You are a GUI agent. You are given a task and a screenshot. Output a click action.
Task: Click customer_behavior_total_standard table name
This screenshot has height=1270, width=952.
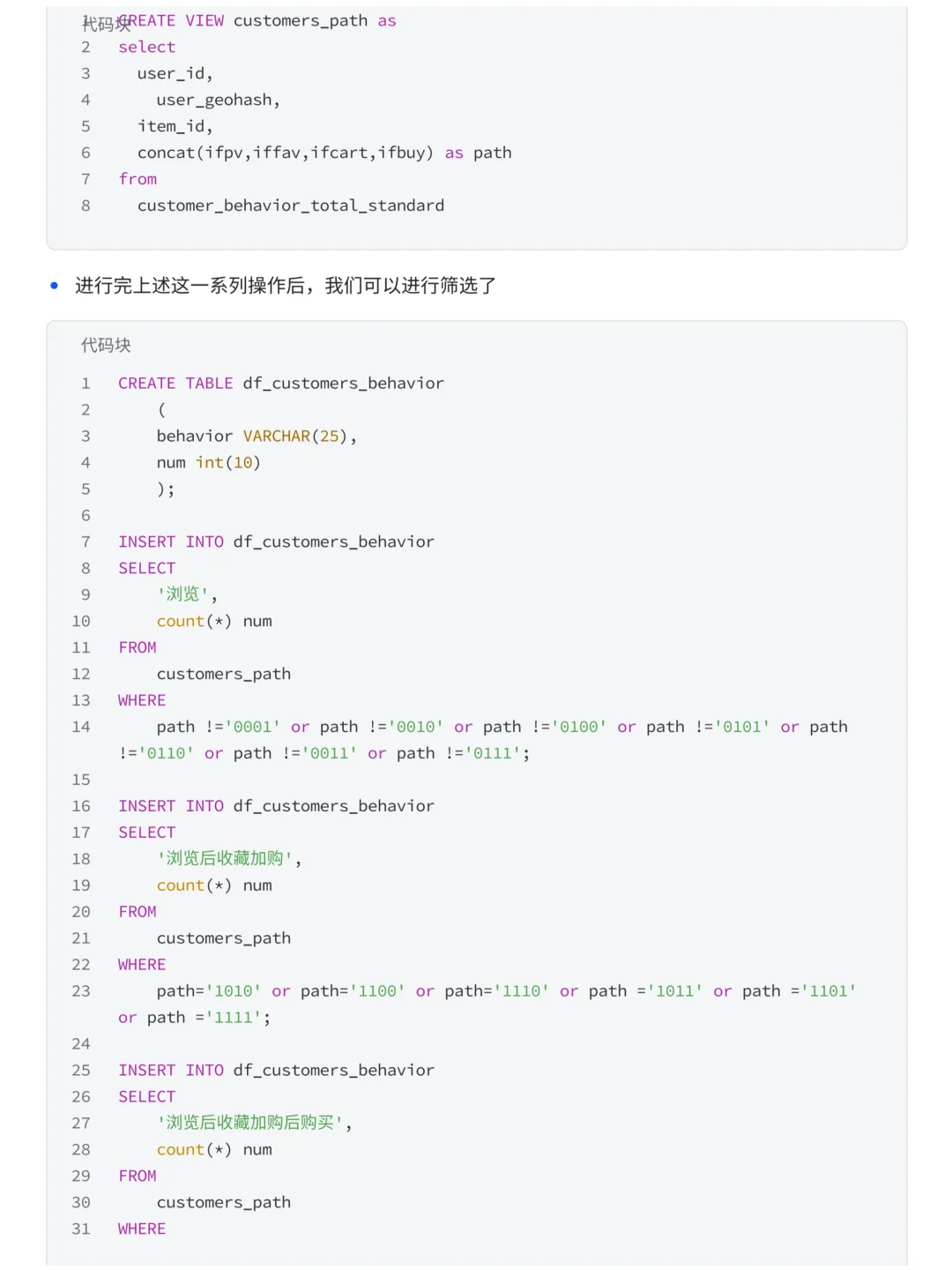pos(291,205)
